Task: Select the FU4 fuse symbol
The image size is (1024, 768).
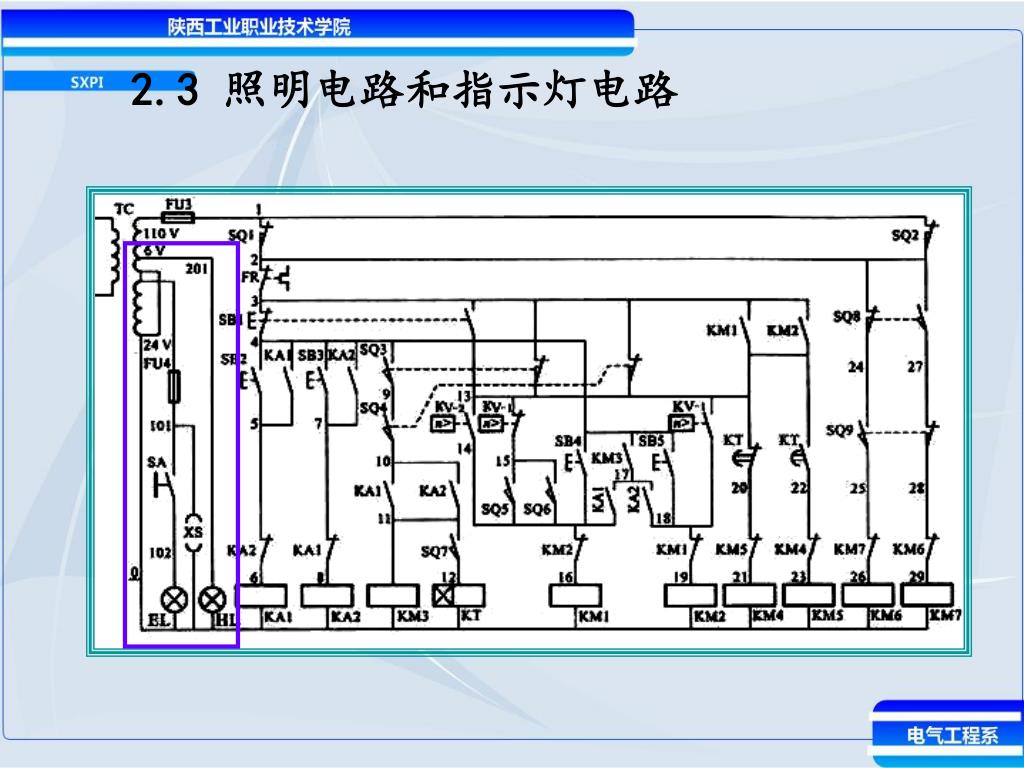Action: [175, 386]
